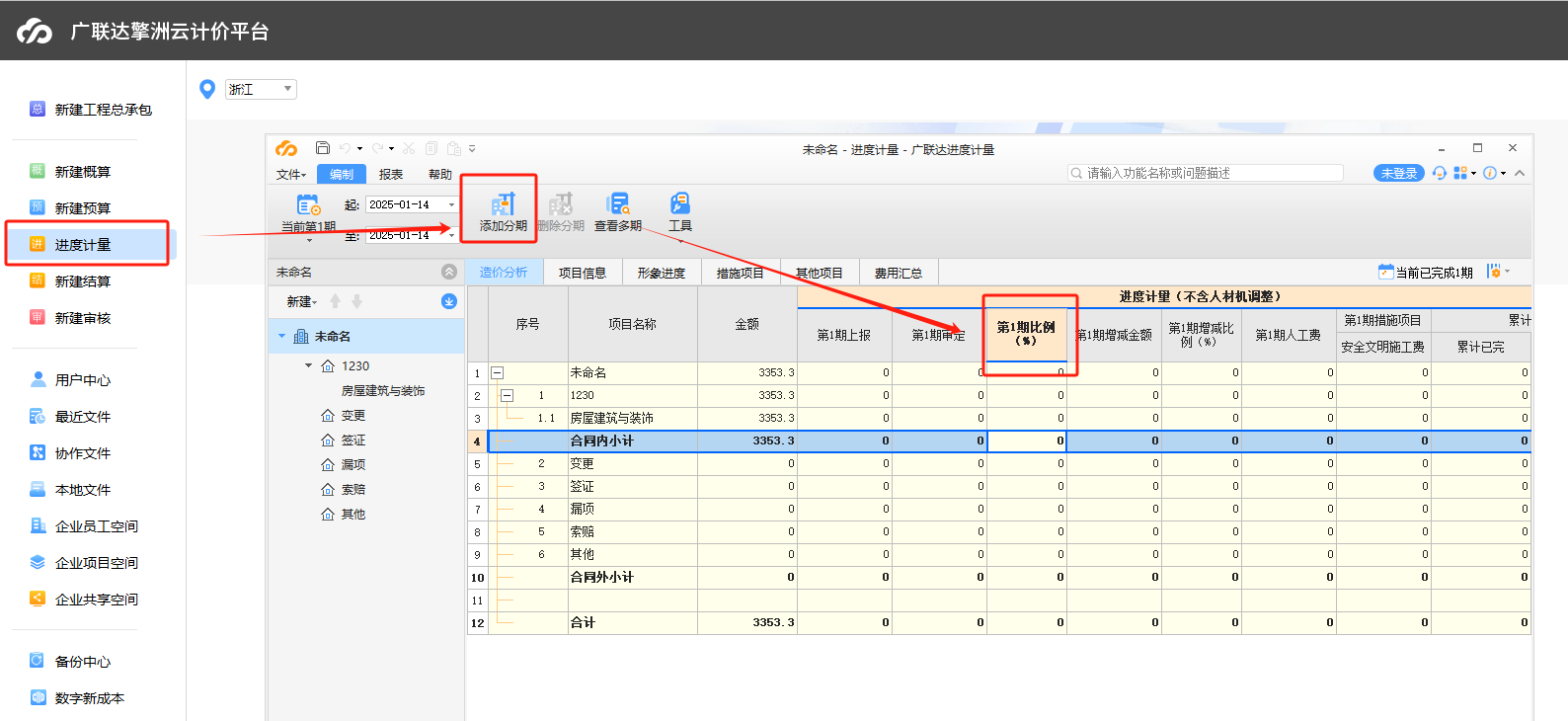Click the copy icon in quick toolbar
The image size is (1568, 721).
(x=431, y=148)
